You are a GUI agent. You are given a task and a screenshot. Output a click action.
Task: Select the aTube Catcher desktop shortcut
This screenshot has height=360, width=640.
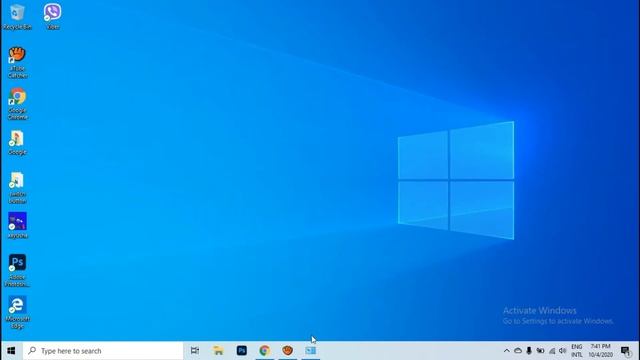coord(17,62)
